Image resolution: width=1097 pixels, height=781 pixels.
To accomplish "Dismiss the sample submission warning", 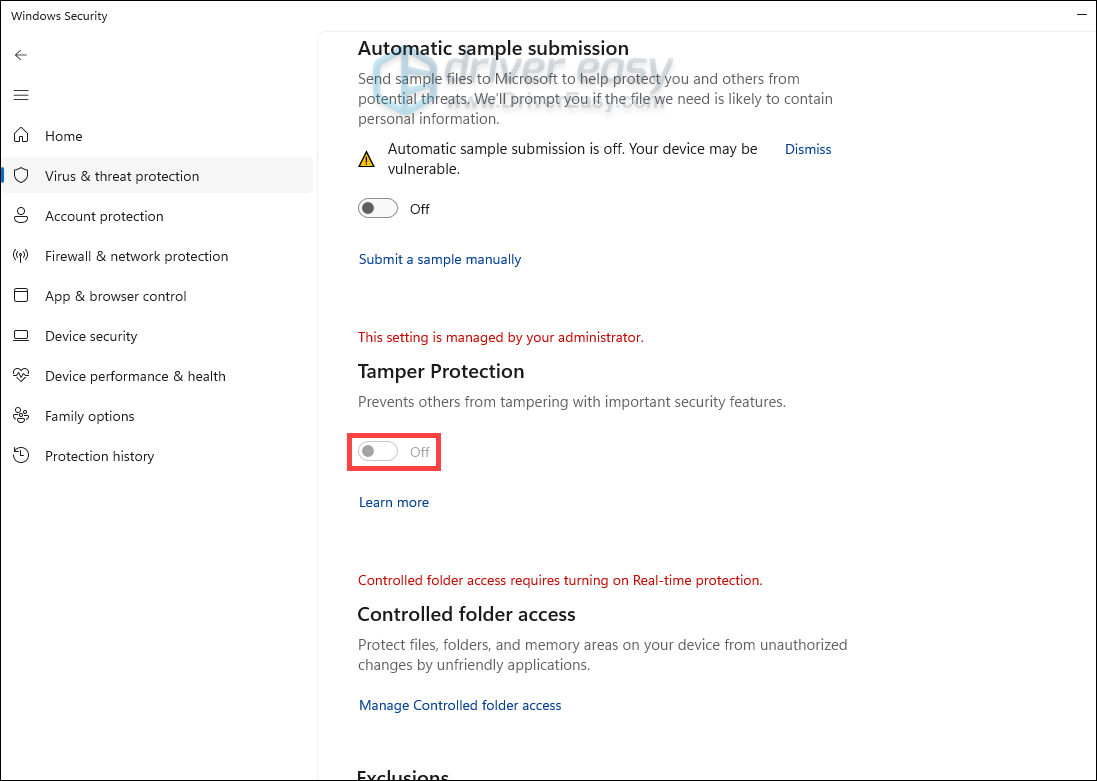I will pos(808,149).
